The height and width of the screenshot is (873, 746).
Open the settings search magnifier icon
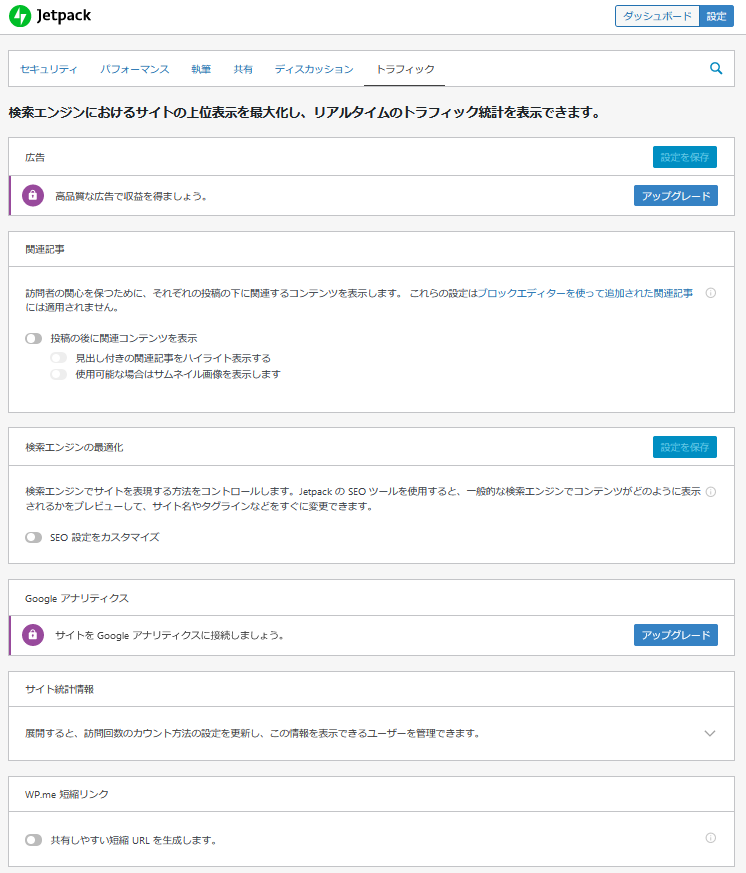[716, 69]
